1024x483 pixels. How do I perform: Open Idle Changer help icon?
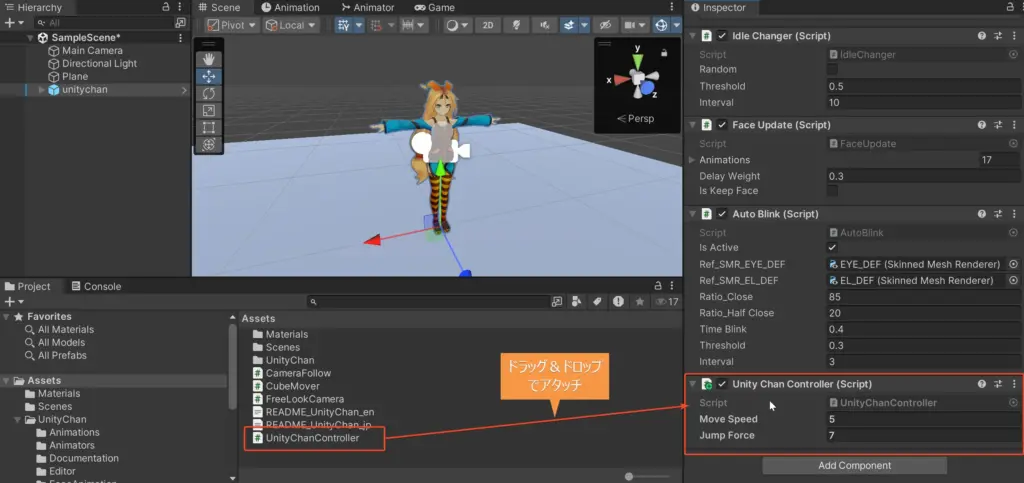click(x=982, y=36)
